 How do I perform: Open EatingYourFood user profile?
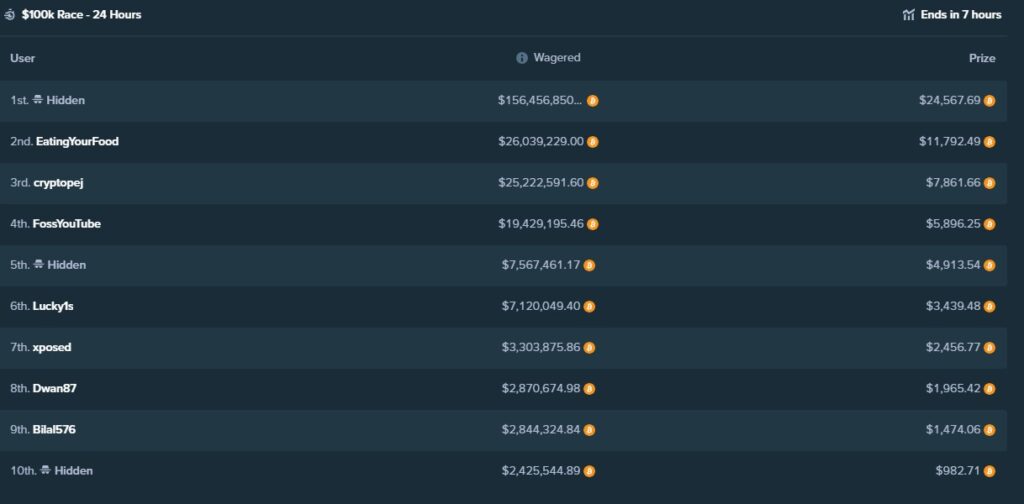point(77,142)
